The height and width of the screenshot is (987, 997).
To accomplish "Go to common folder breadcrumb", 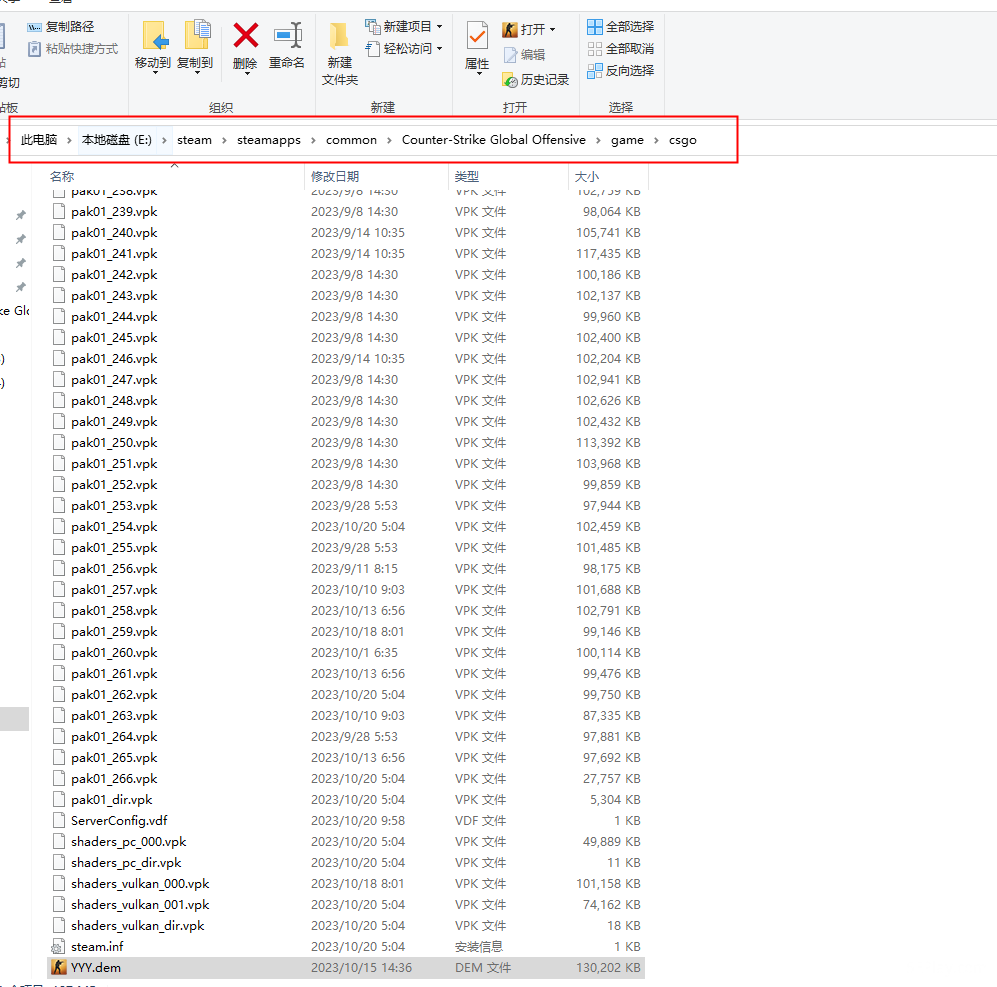I will click(x=352, y=140).
